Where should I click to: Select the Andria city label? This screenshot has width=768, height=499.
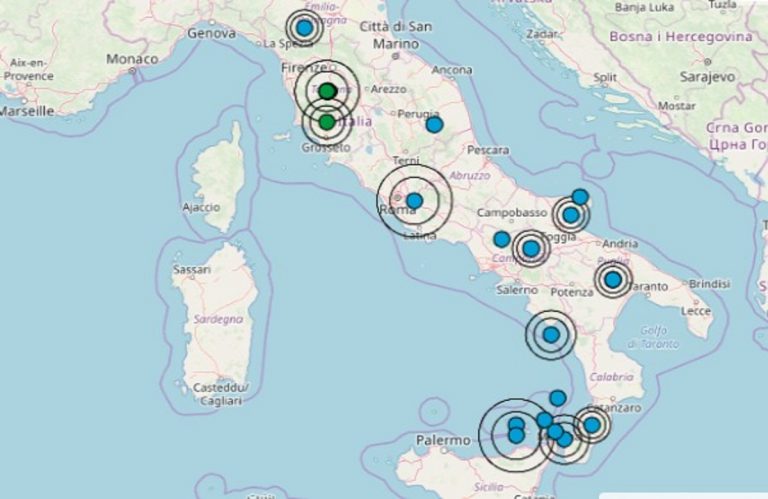tap(620, 243)
